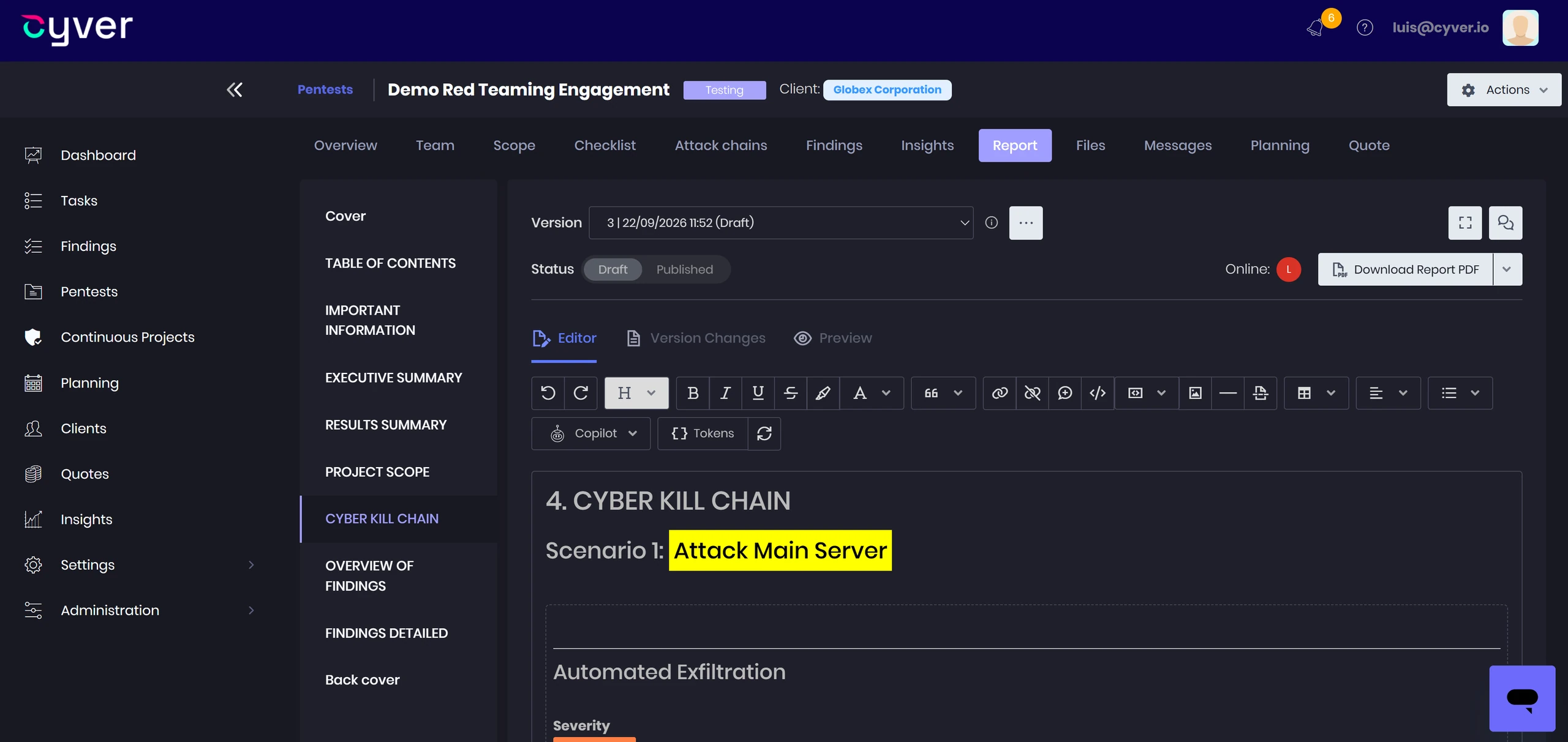
Task: Open the report comments chat panel
Action: (1506, 223)
